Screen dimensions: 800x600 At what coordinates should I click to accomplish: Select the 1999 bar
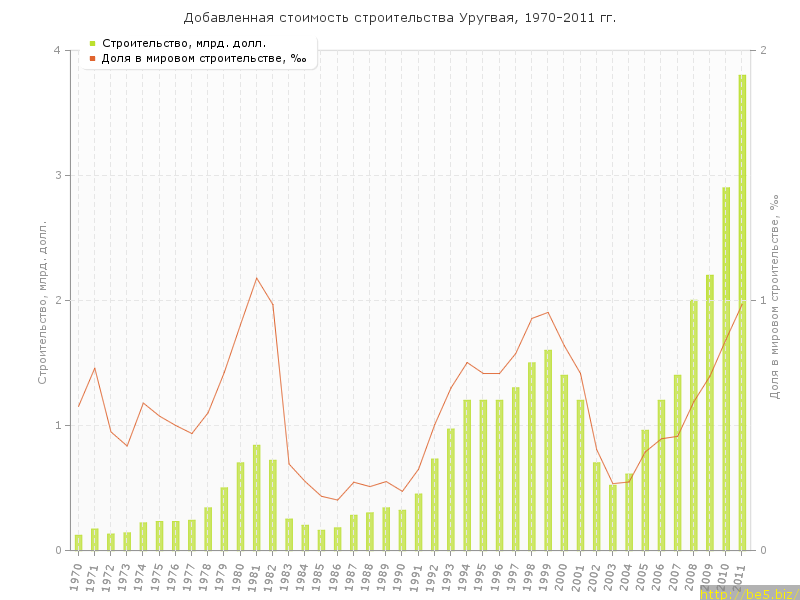coord(548,450)
